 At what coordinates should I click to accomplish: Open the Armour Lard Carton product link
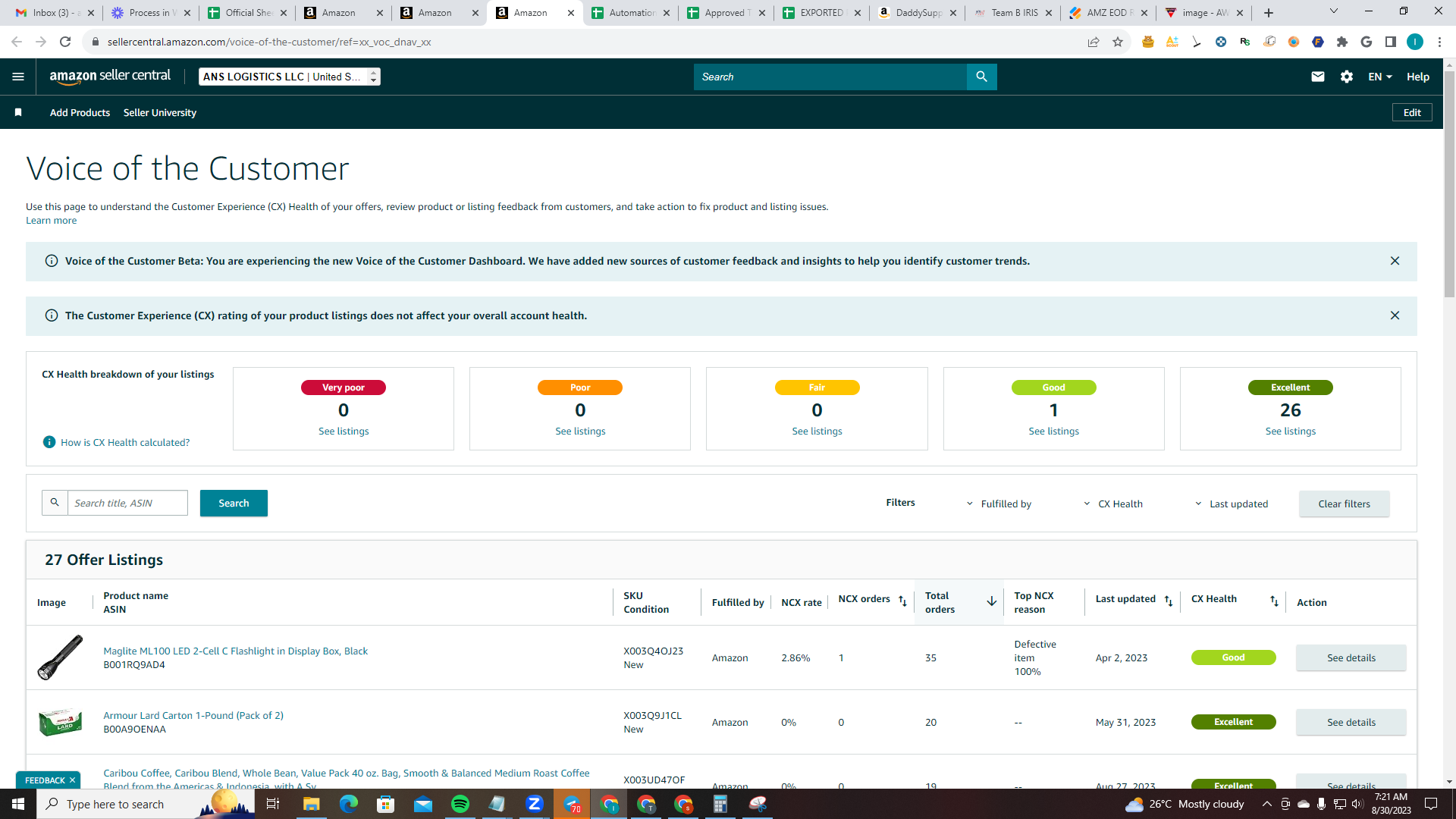pos(193,715)
